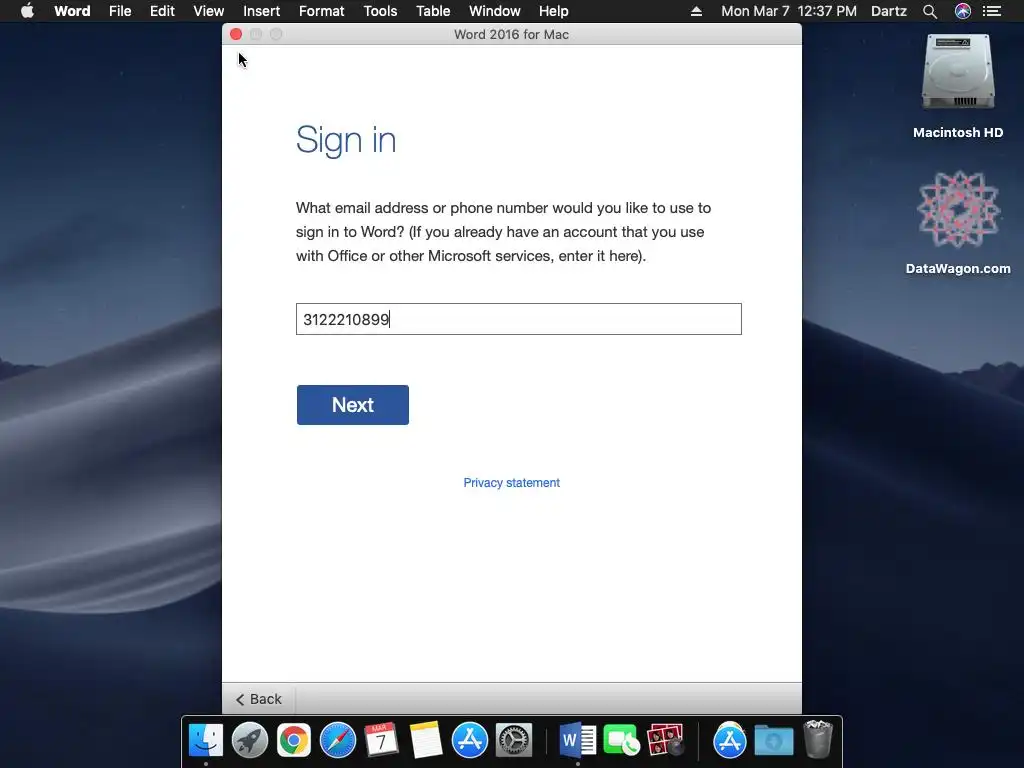1024x768 pixels.
Task: Open Calendar icon showing 7 in Dock
Action: click(x=381, y=741)
